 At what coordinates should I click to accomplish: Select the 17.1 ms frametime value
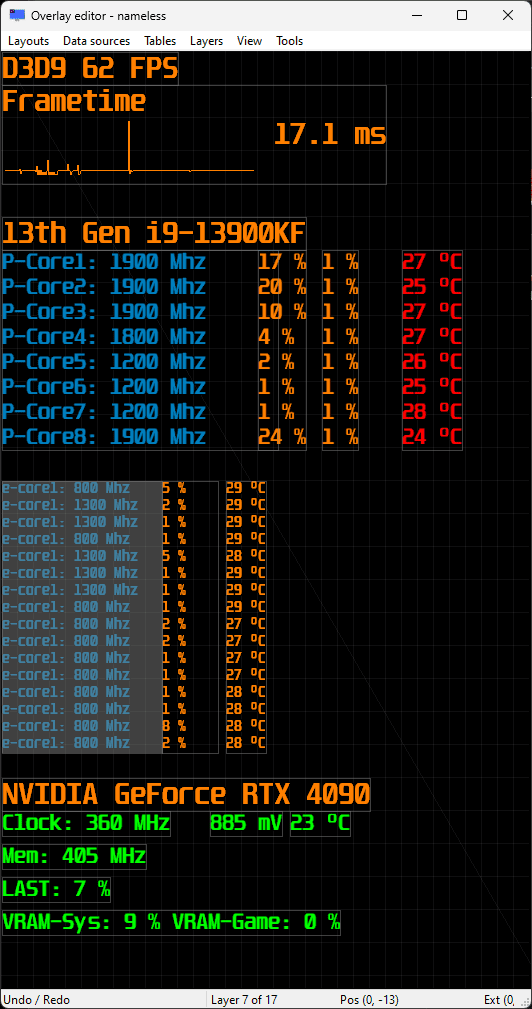click(x=330, y=135)
